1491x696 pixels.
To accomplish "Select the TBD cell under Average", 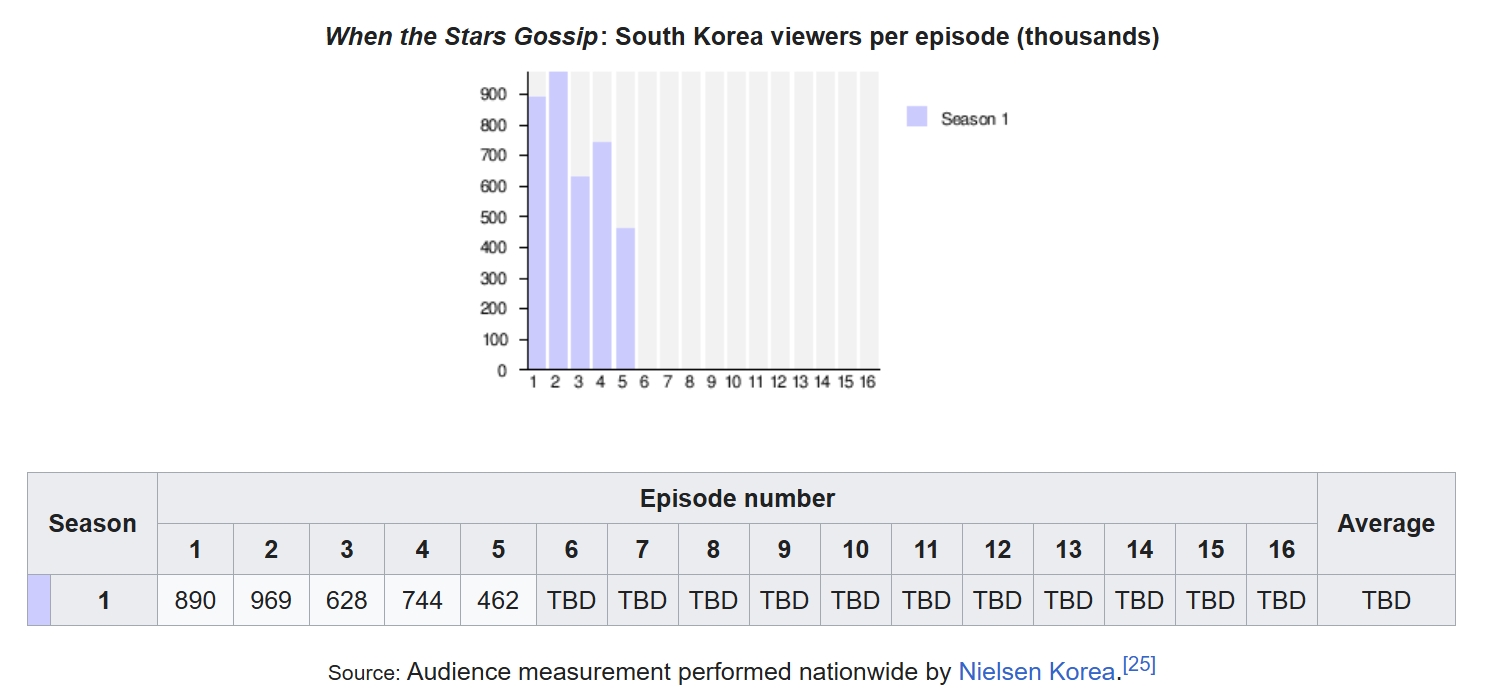I will click(1385, 600).
